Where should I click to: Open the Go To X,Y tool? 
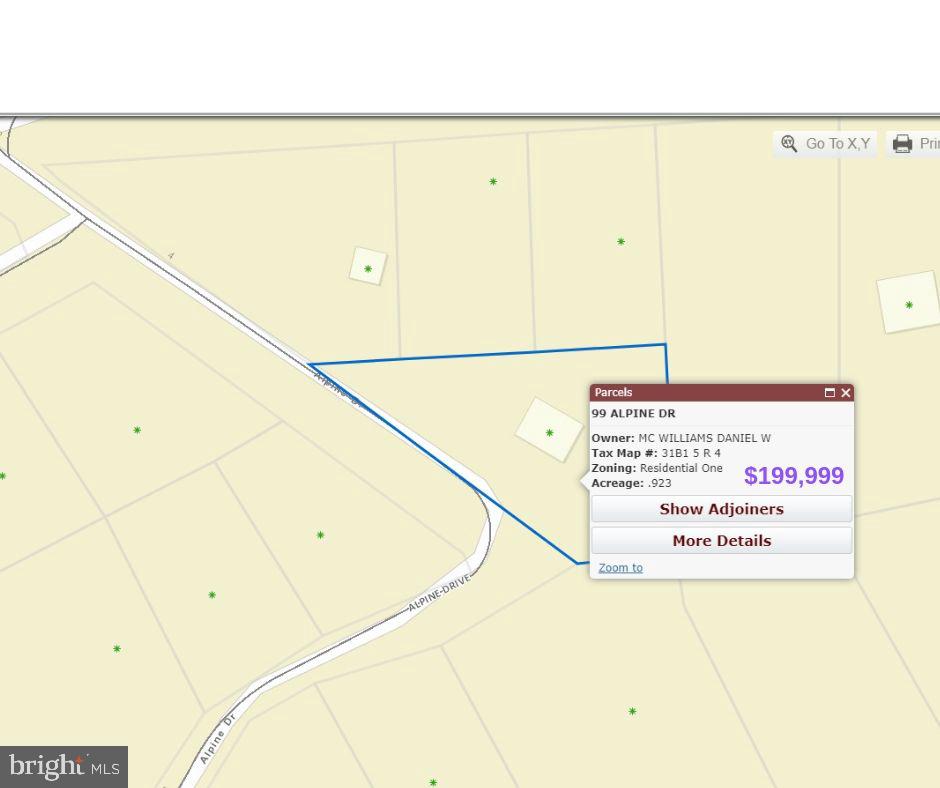click(825, 144)
